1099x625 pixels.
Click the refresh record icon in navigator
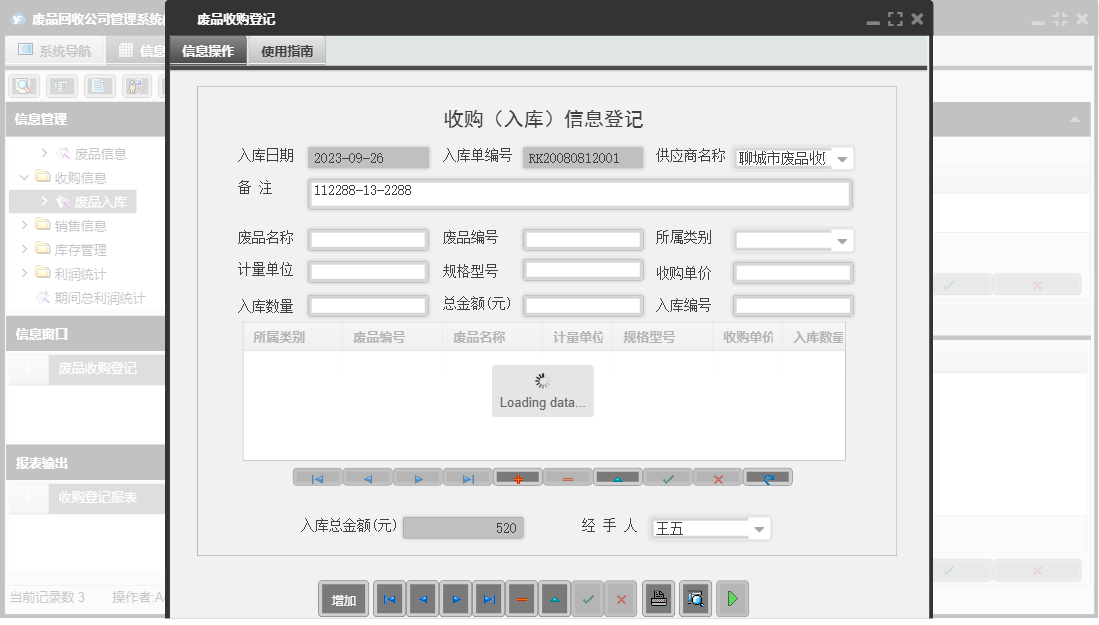click(x=767, y=478)
